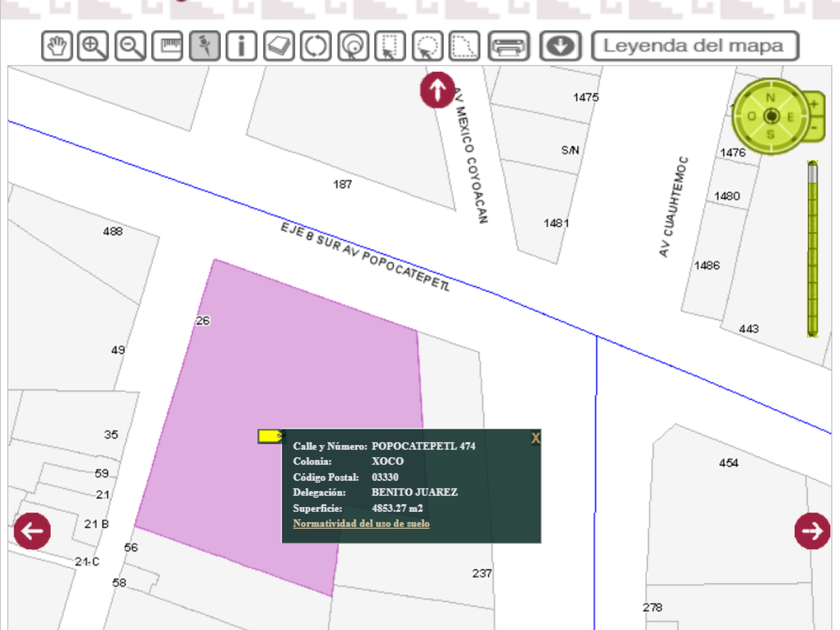Pan map east with right arrow

click(x=812, y=531)
